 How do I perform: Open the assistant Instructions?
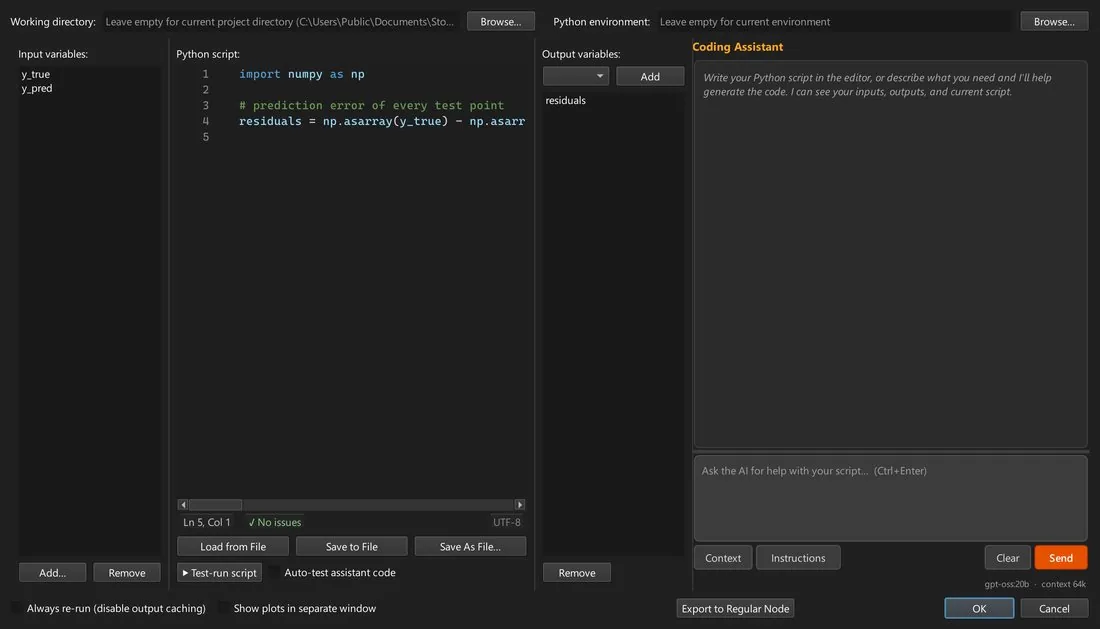[798, 558]
